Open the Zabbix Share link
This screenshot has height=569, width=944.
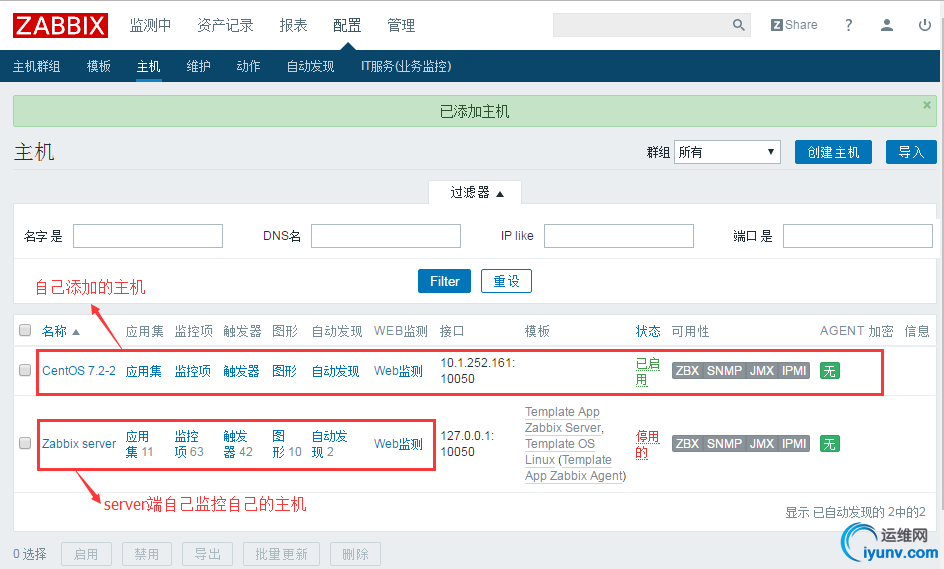coord(794,25)
